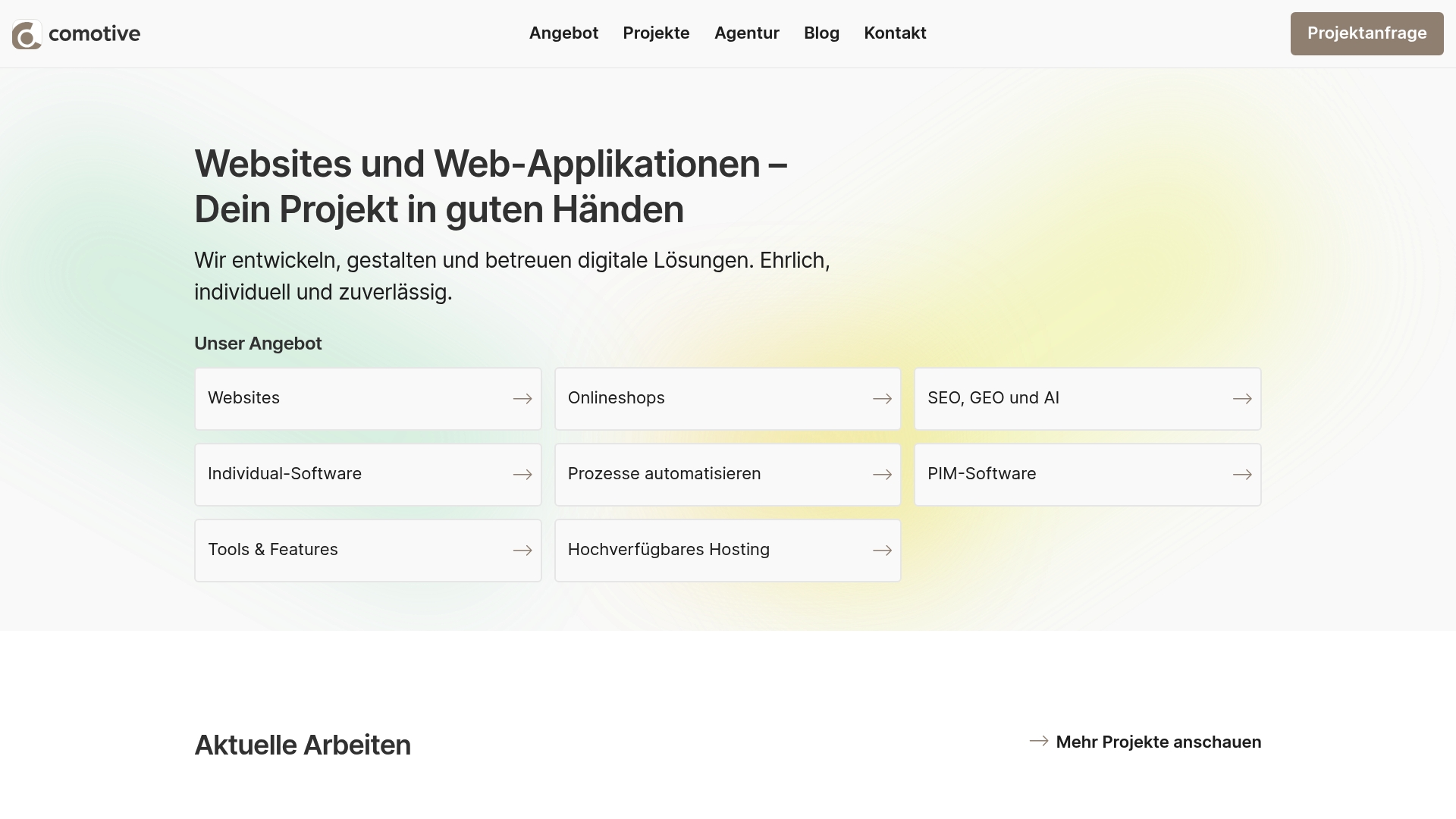1456x819 pixels.
Task: Select the Hochverfügbares Hosting card
Action: 727,550
